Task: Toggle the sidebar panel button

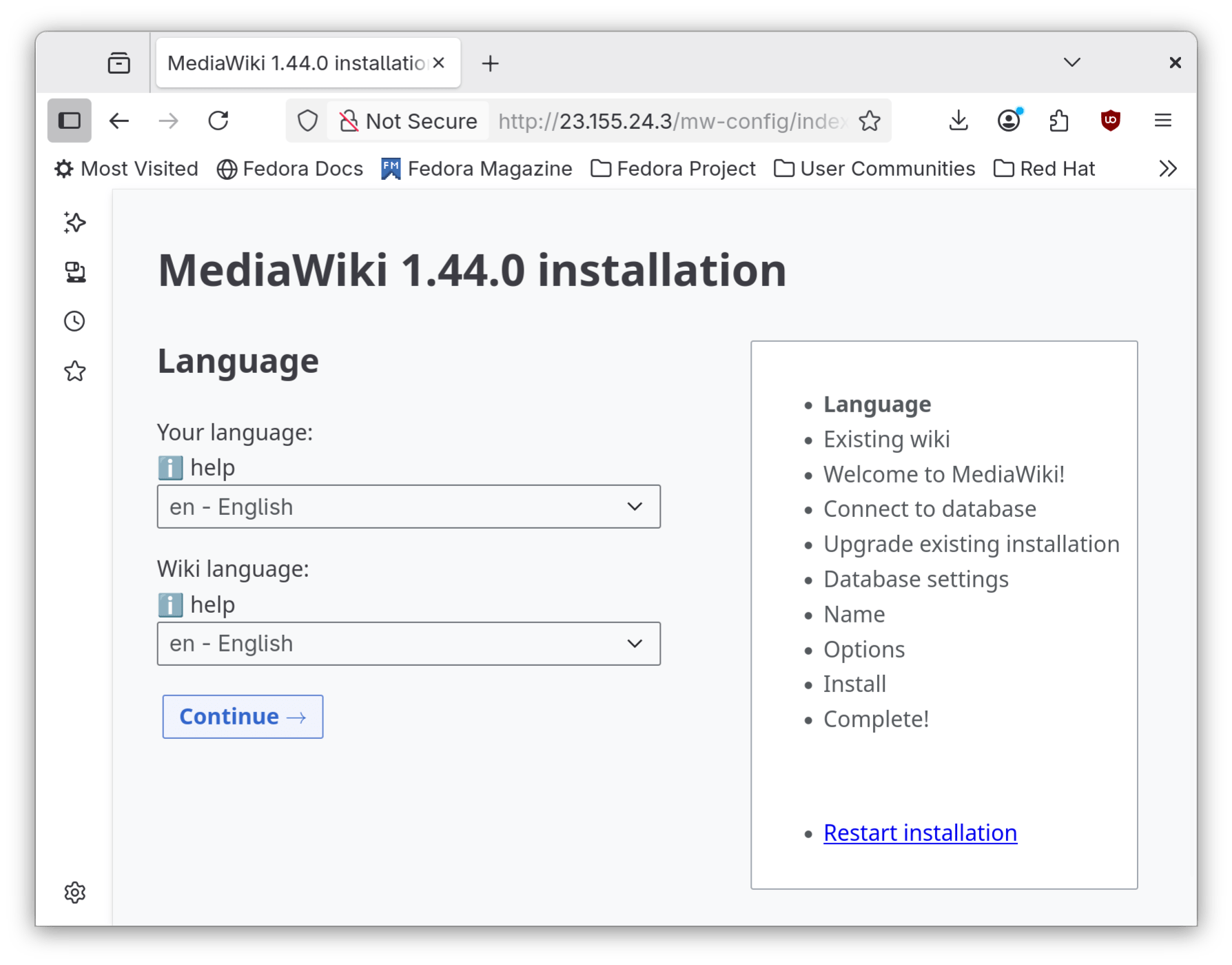Action: pos(69,120)
